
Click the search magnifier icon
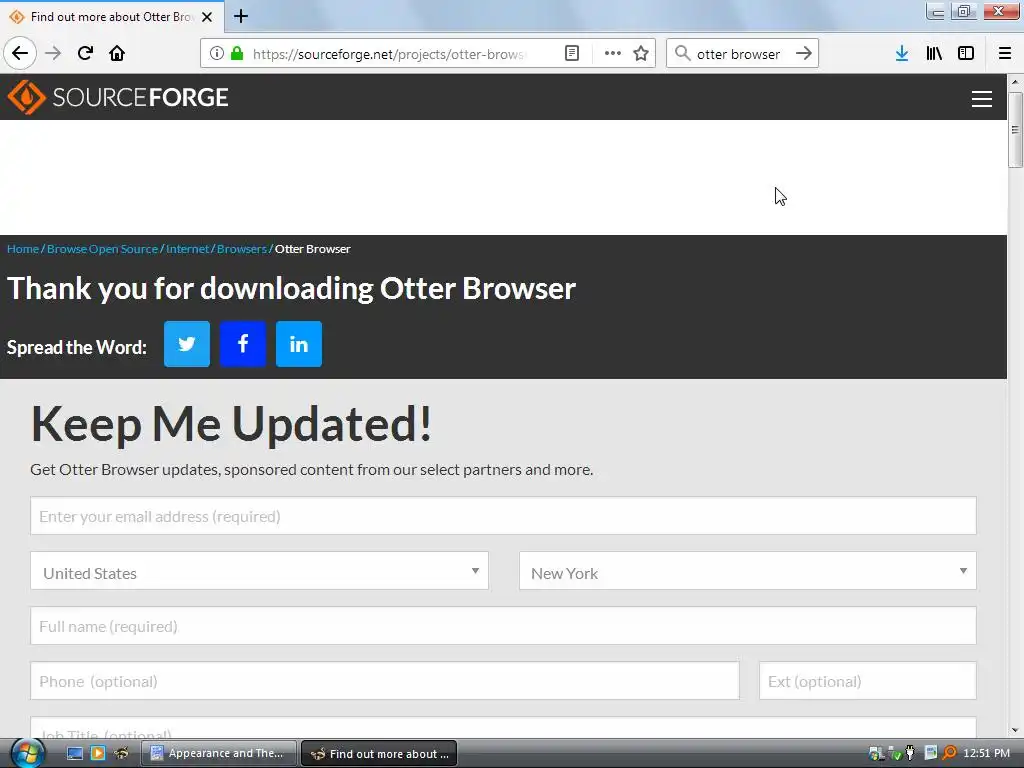[682, 54]
